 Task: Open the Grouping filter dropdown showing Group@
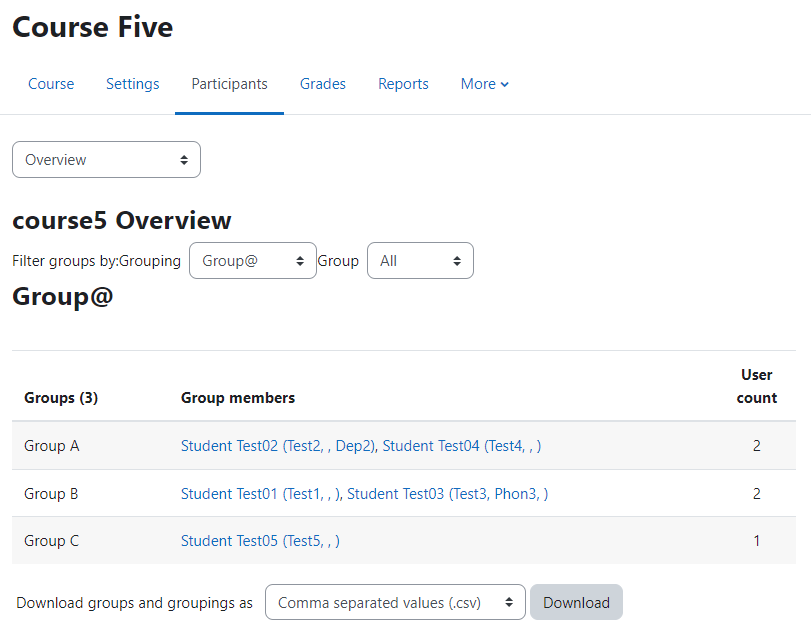(x=253, y=261)
